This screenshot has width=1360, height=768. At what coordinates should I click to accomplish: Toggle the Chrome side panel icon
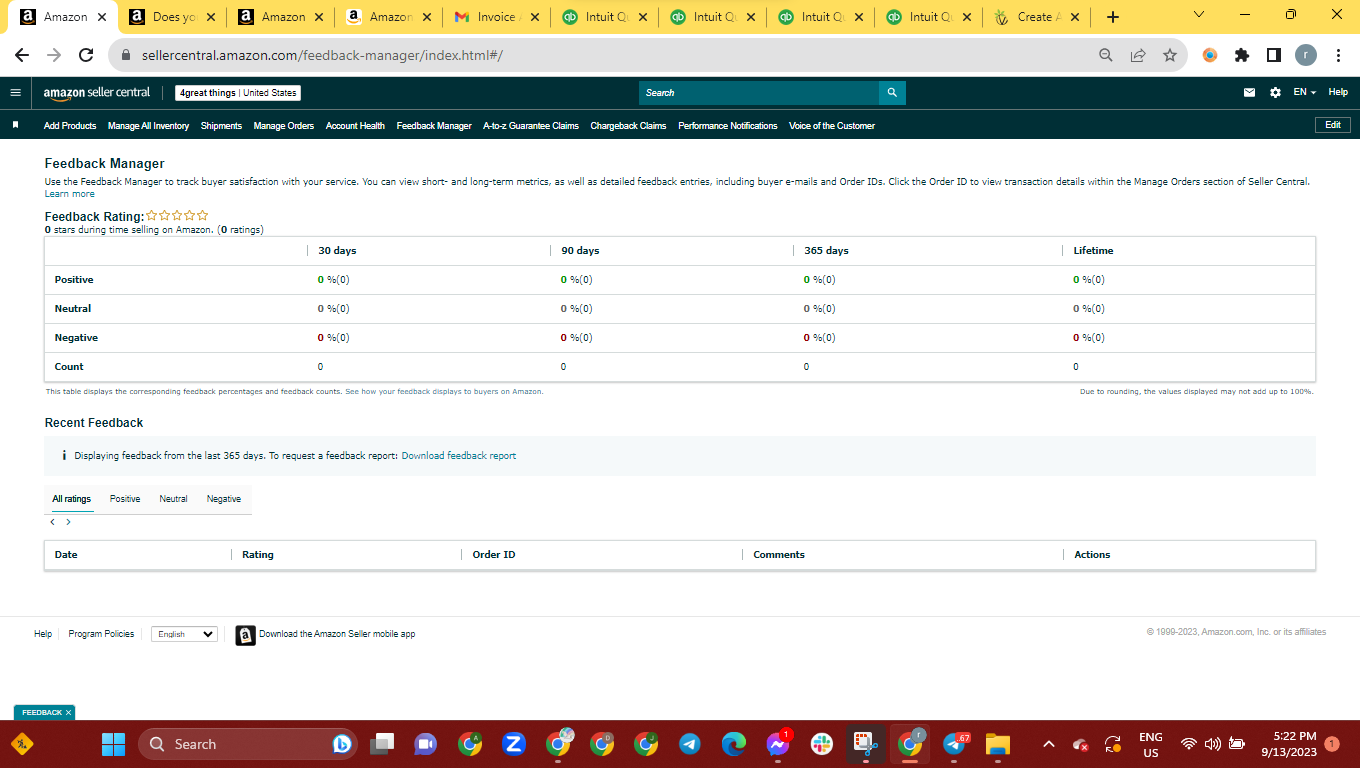tap(1273, 55)
